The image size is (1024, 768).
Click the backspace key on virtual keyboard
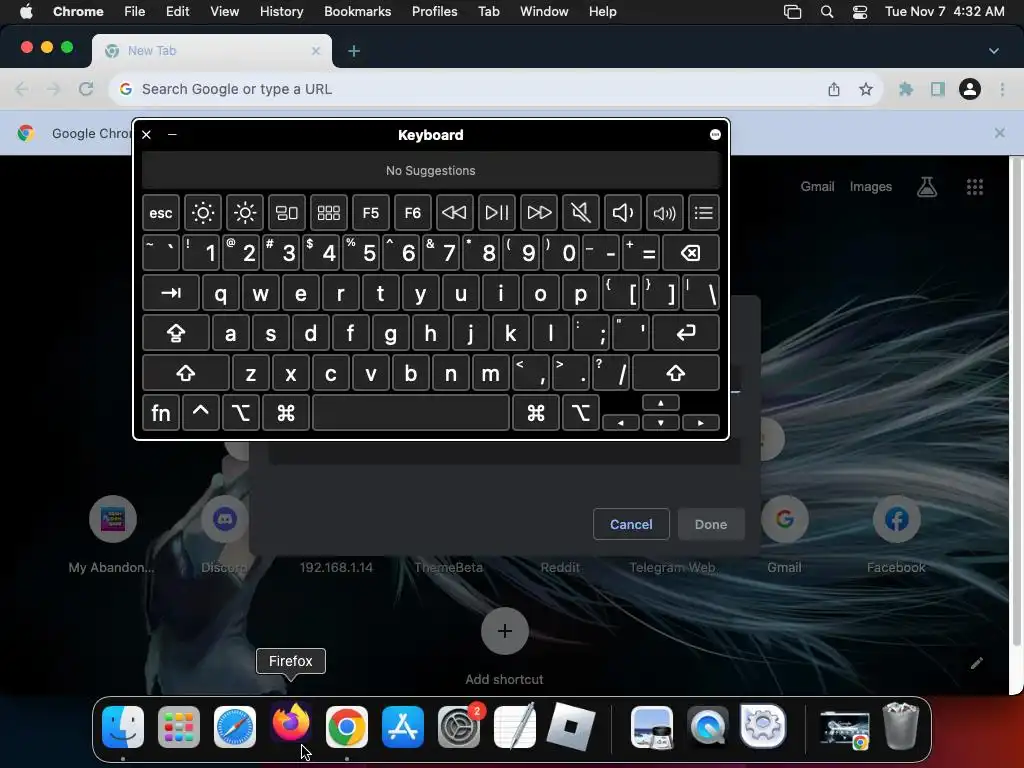691,253
